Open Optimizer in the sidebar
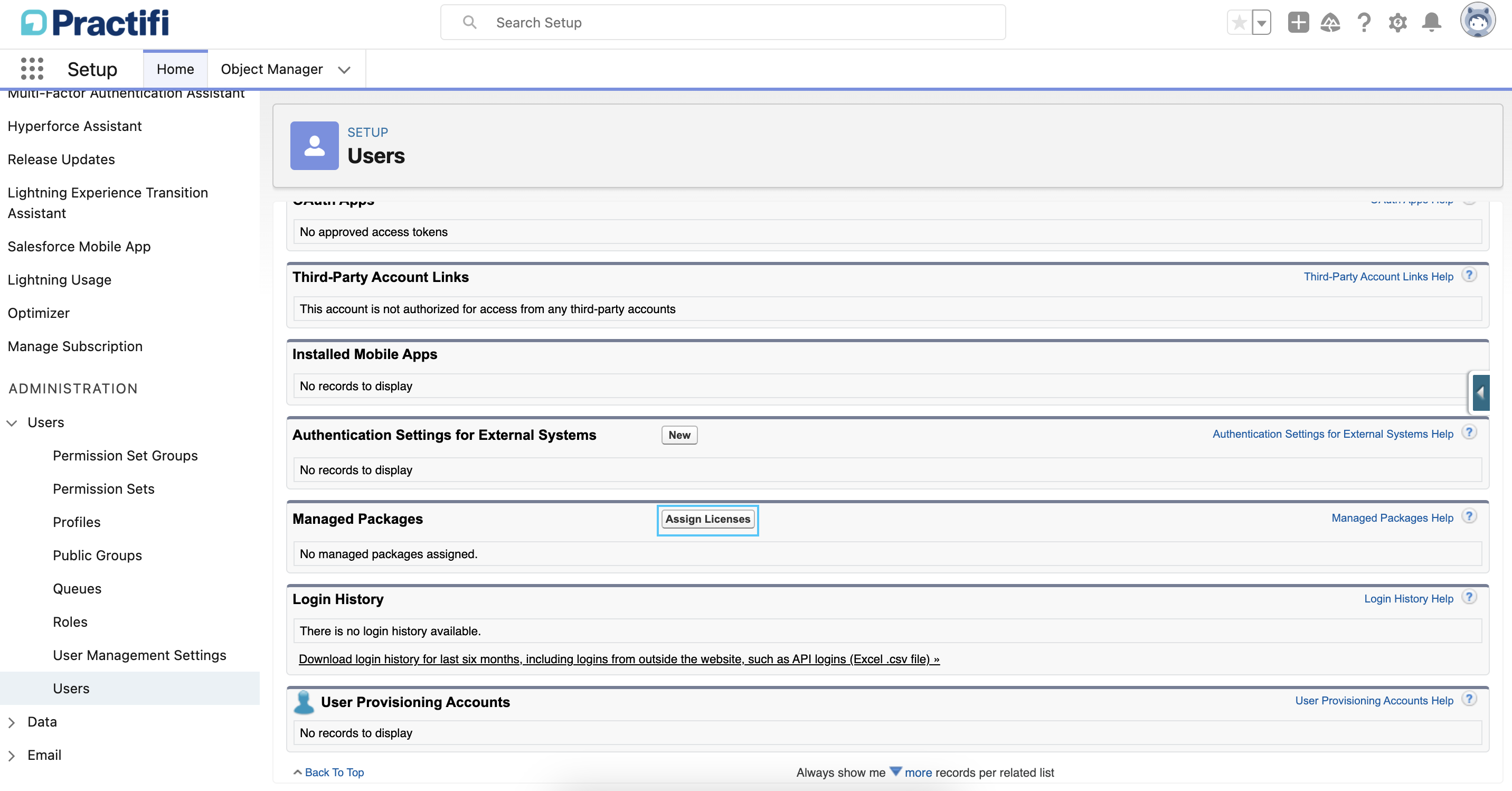The width and height of the screenshot is (1512, 791). (39, 314)
